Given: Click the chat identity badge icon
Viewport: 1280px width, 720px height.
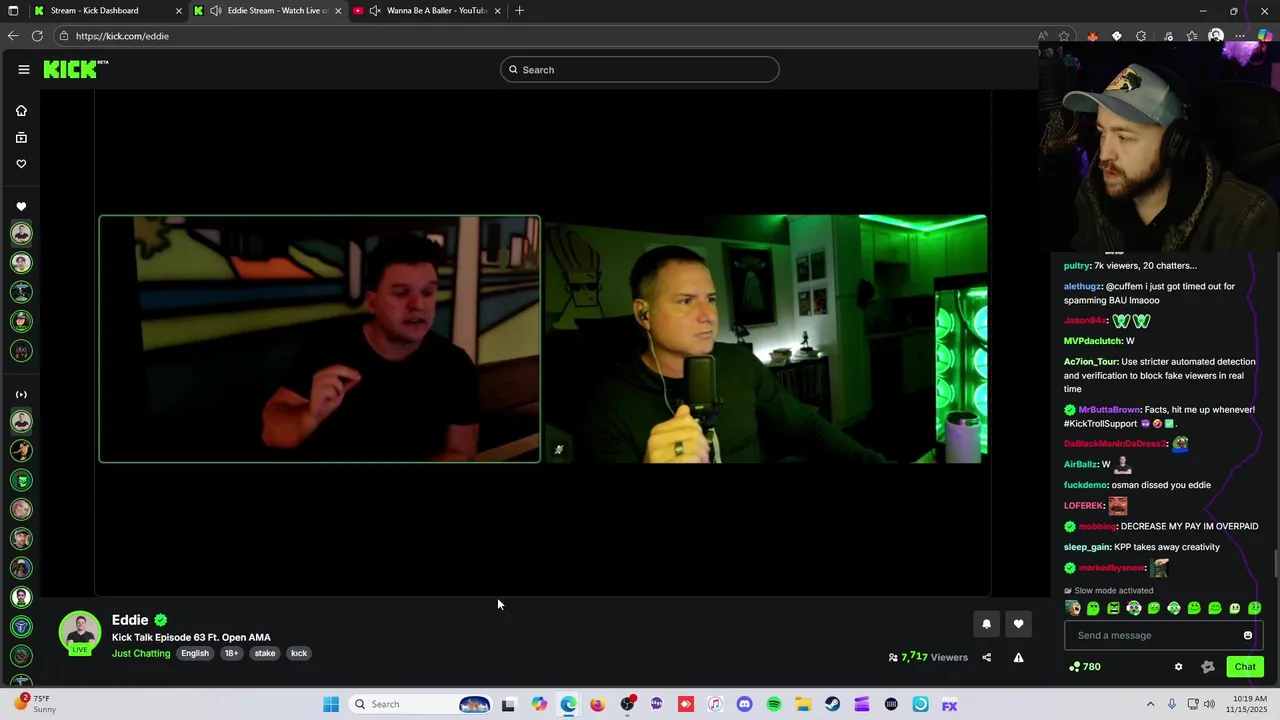Looking at the screenshot, I should point(1207,667).
